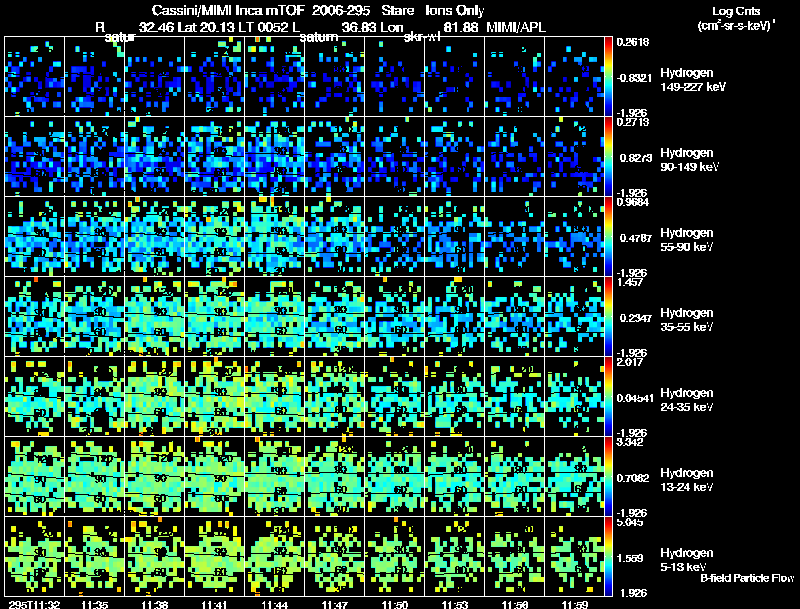The width and height of the screenshot is (800, 609).
Task: Select the Hydrogen 149-227 keV panel at 295T11:32
Action: tap(35, 77)
